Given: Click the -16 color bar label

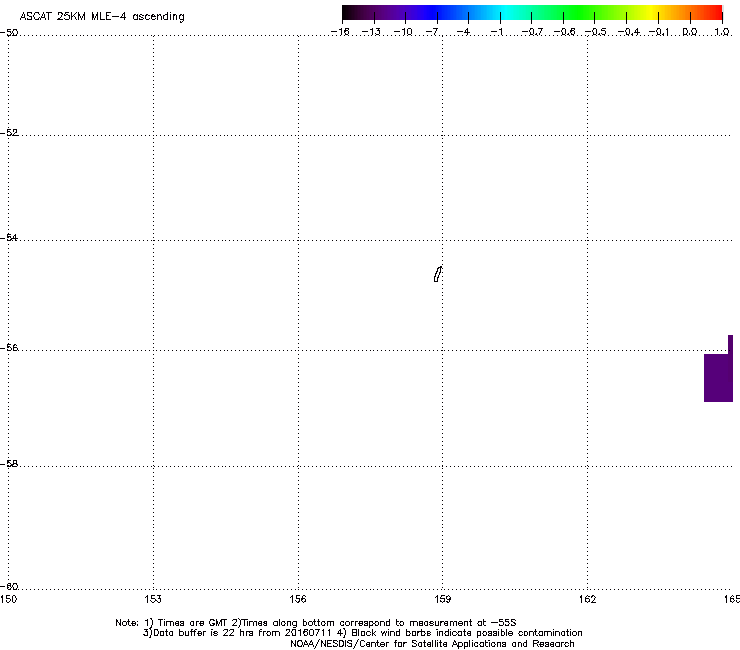Looking at the screenshot, I should click(340, 32).
